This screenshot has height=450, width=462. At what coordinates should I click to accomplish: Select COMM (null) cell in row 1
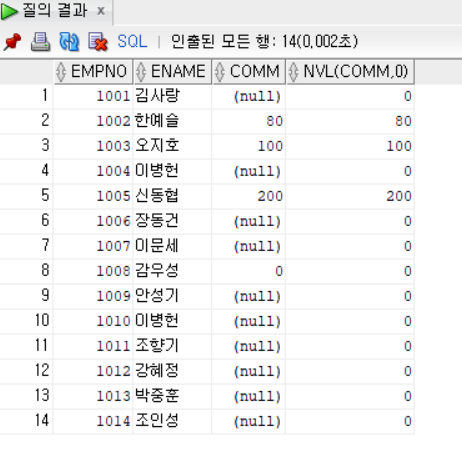249,96
